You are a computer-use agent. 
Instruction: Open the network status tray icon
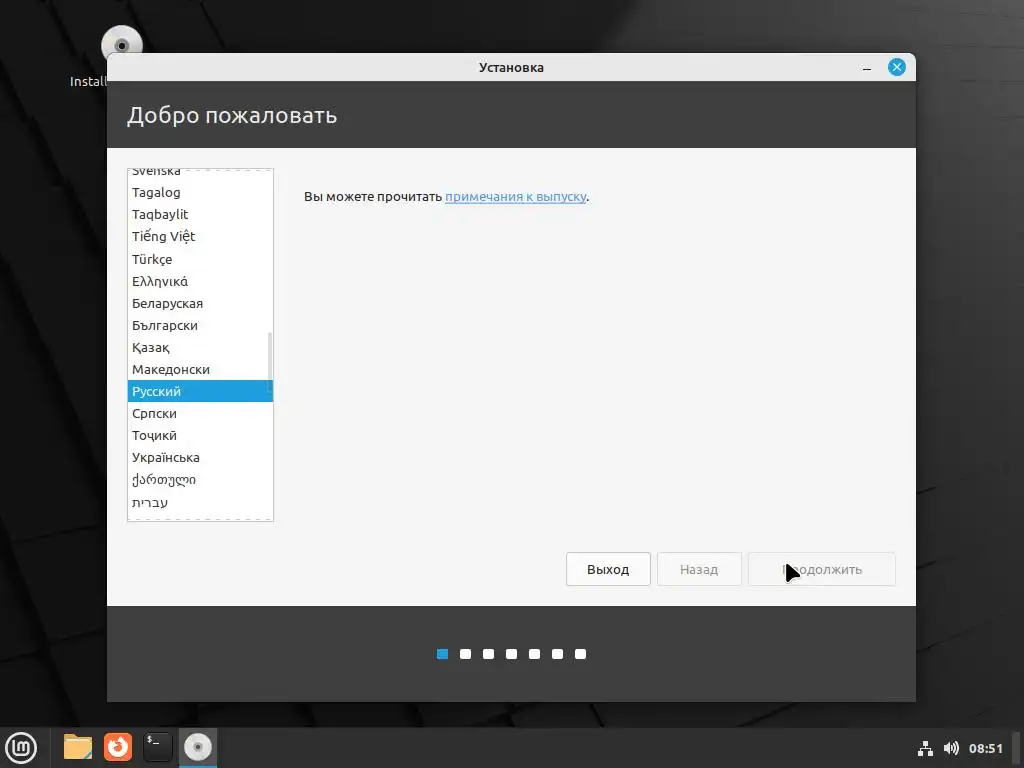coord(925,748)
